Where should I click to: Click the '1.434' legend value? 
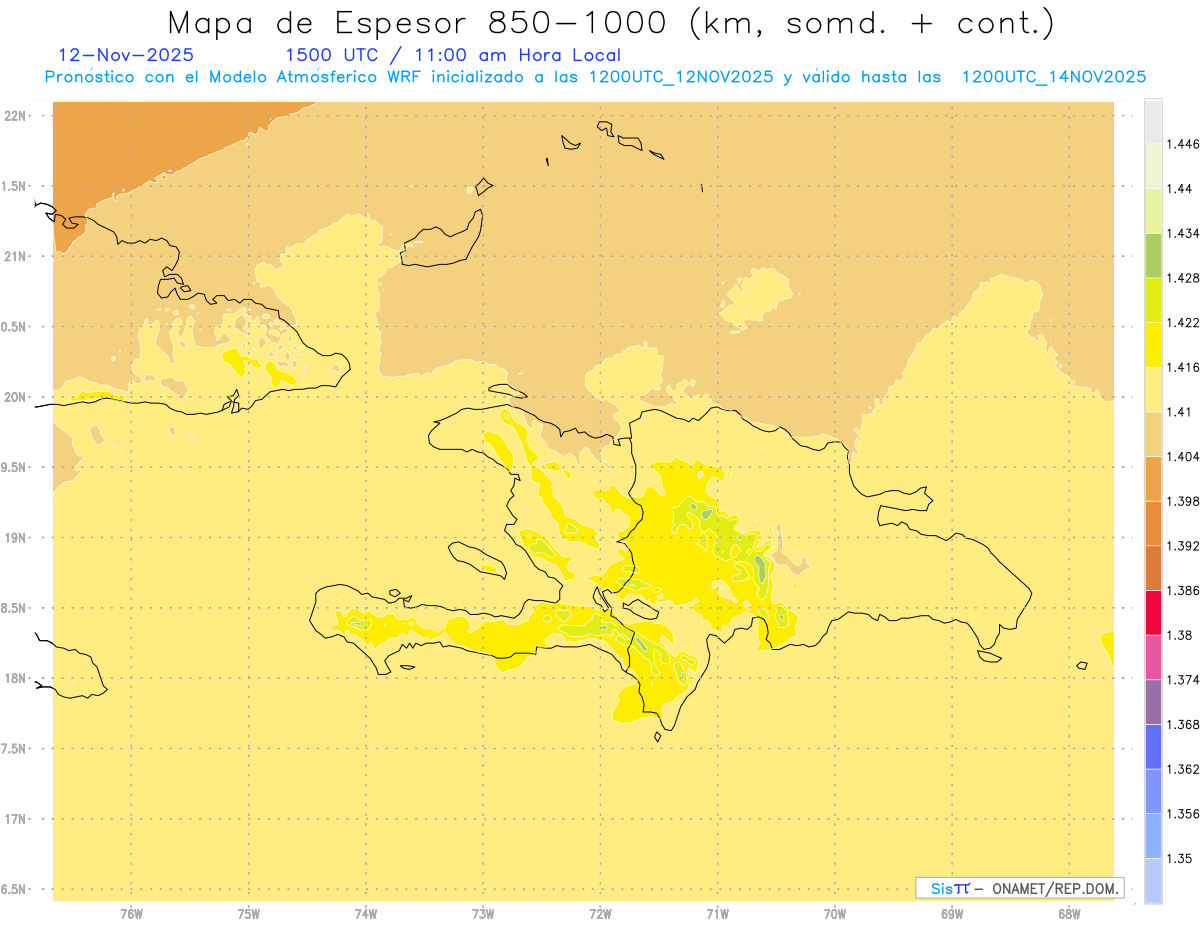pyautogui.click(x=1183, y=233)
